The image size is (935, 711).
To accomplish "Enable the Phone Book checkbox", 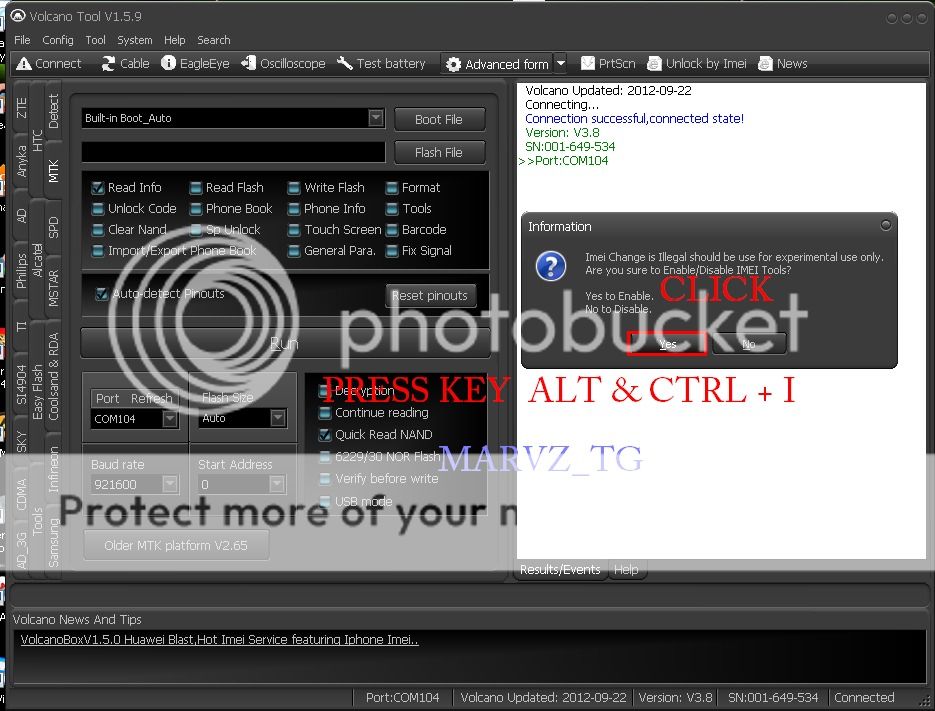I will point(196,209).
